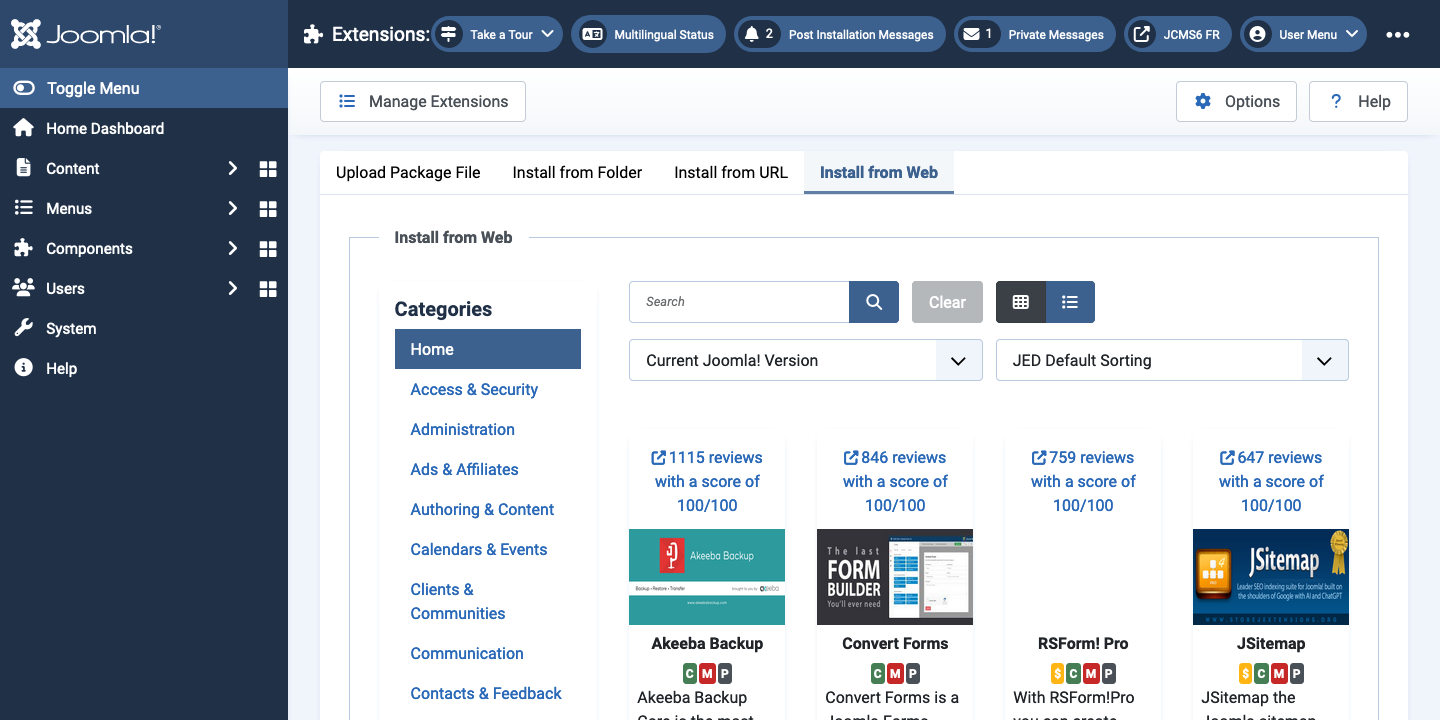Click RSForm! Pro module (M) badge
This screenshot has width=1440, height=720.
[x=1092, y=673]
